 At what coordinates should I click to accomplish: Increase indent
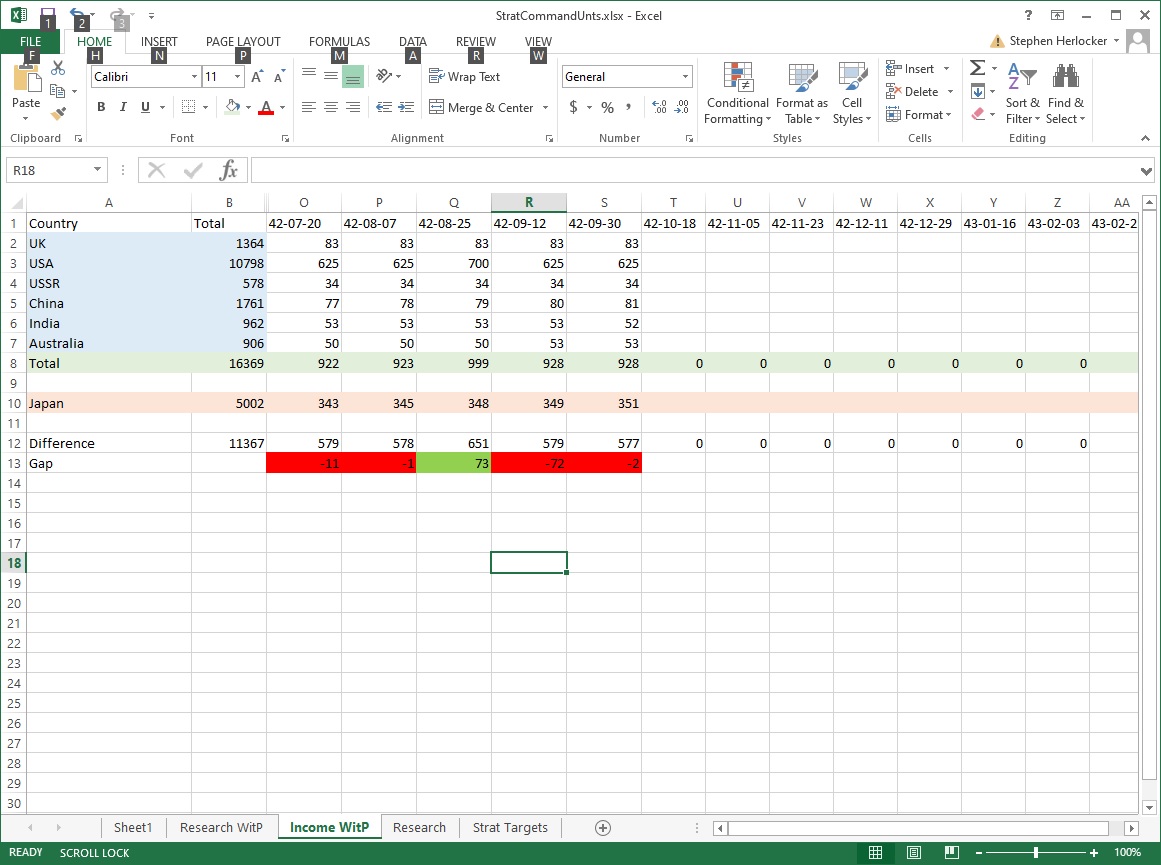coord(406,107)
